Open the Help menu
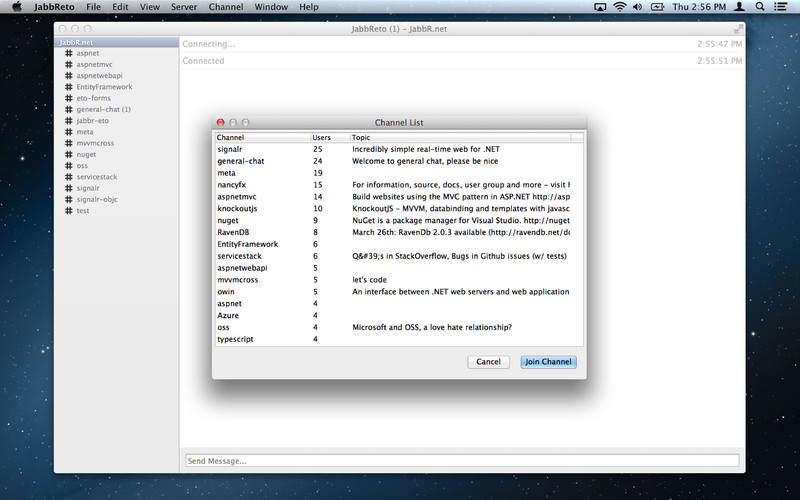The width and height of the screenshot is (800, 500). 309,7
